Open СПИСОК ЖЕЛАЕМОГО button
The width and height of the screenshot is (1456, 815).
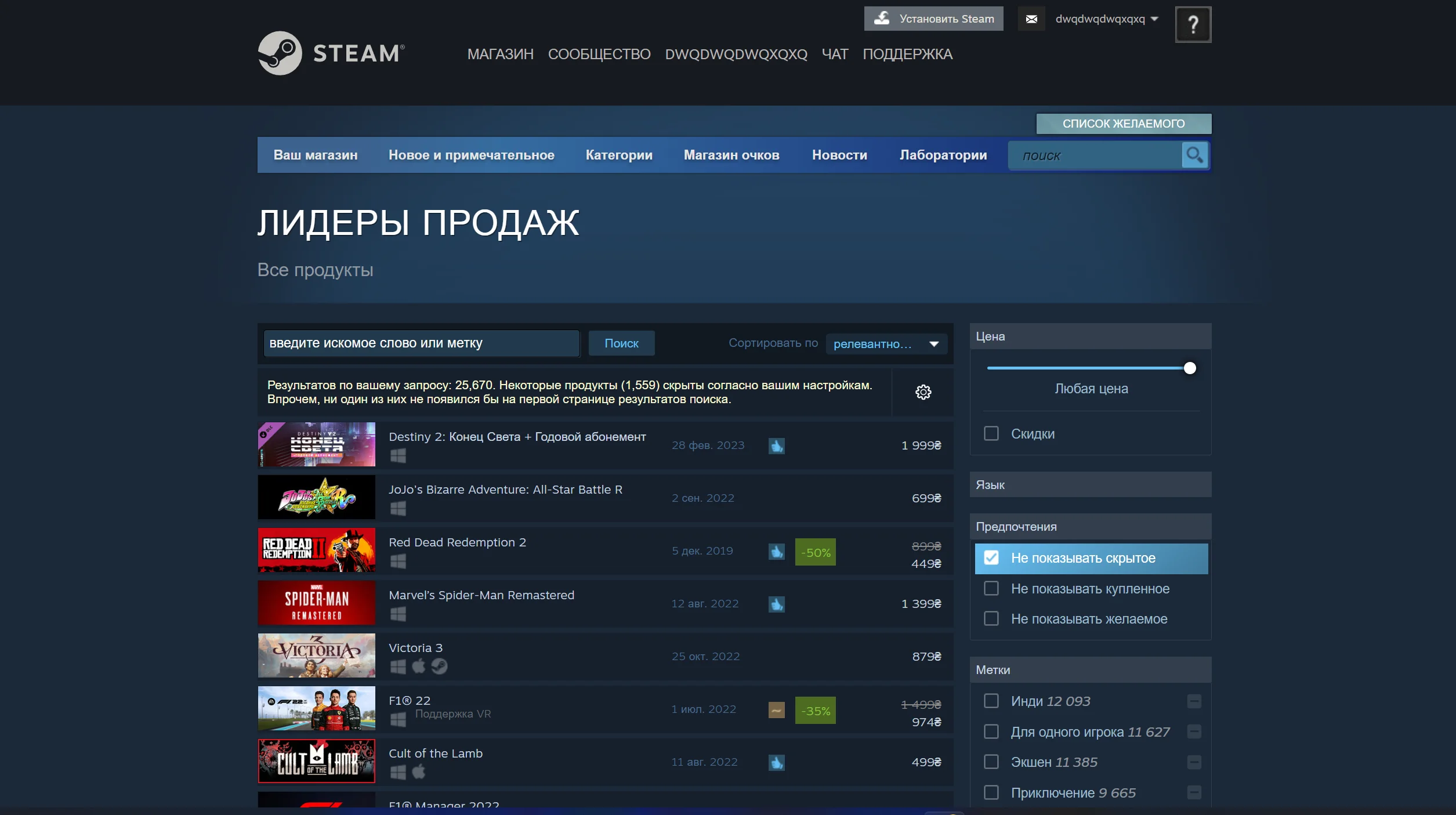click(1124, 124)
